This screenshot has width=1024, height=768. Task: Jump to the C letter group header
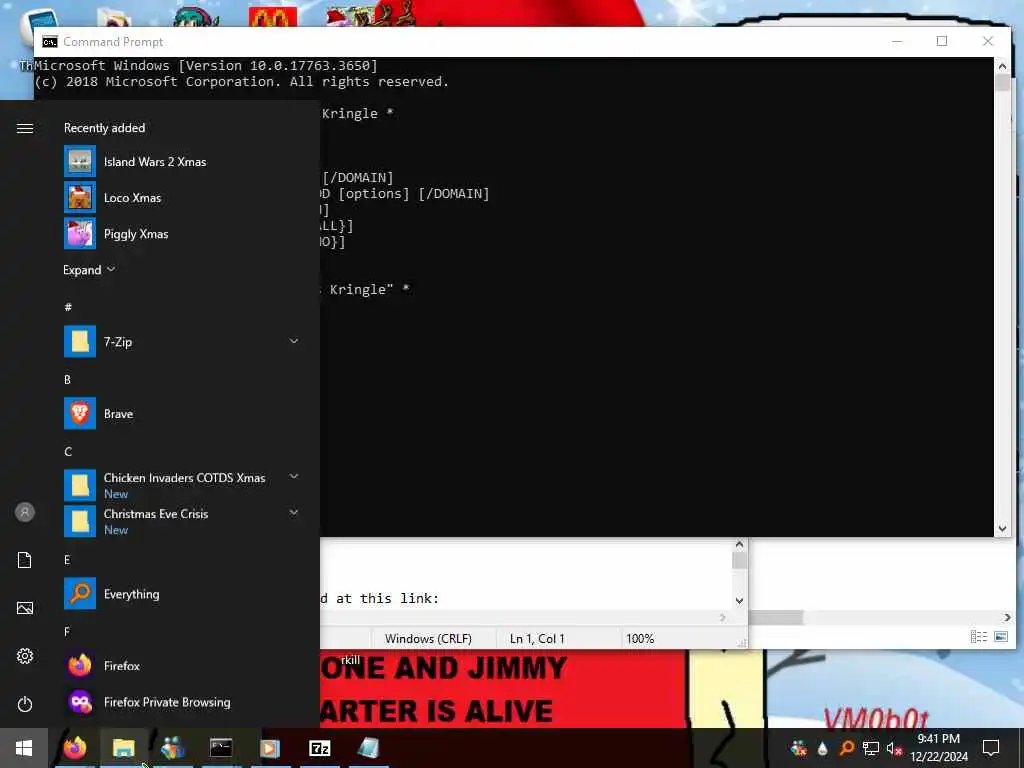(x=68, y=451)
